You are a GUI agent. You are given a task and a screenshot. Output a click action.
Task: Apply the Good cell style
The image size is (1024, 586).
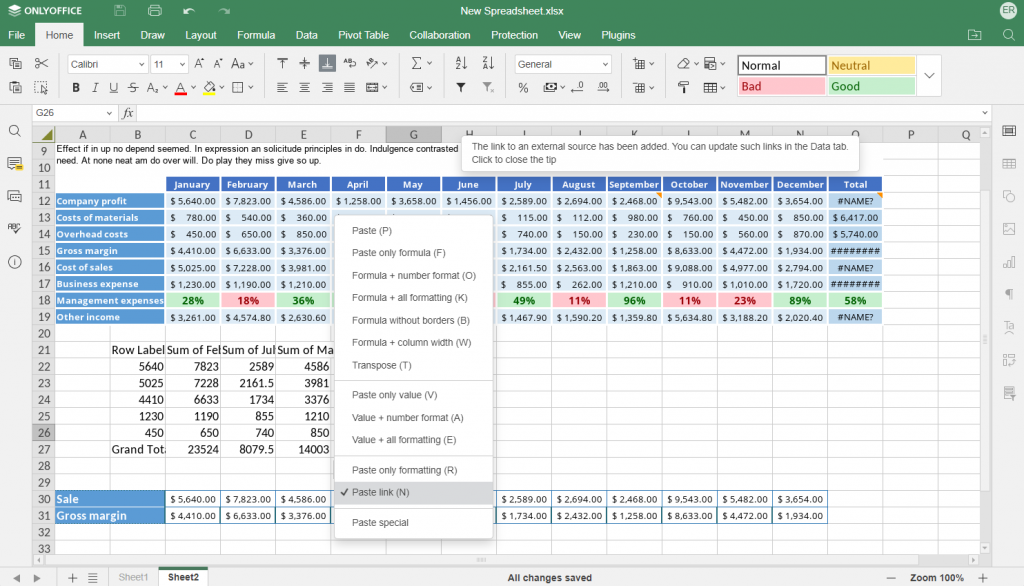point(870,87)
